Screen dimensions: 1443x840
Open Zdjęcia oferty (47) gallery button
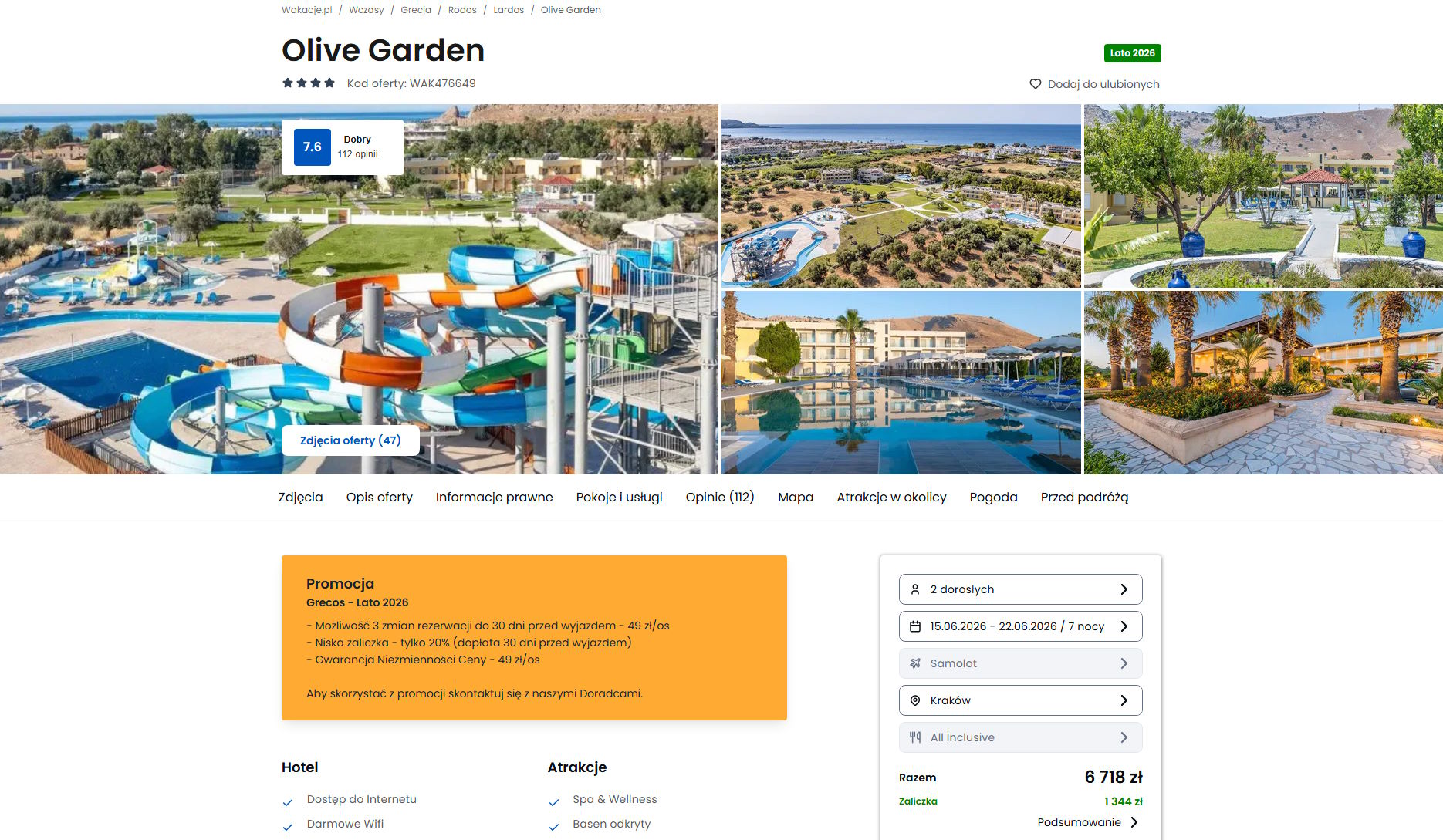click(x=350, y=440)
